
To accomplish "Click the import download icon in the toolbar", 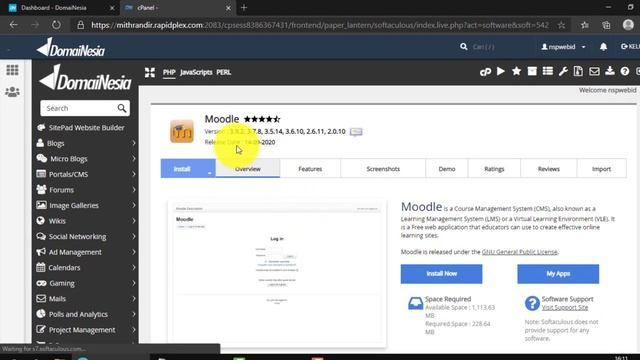I will click(610, 71).
